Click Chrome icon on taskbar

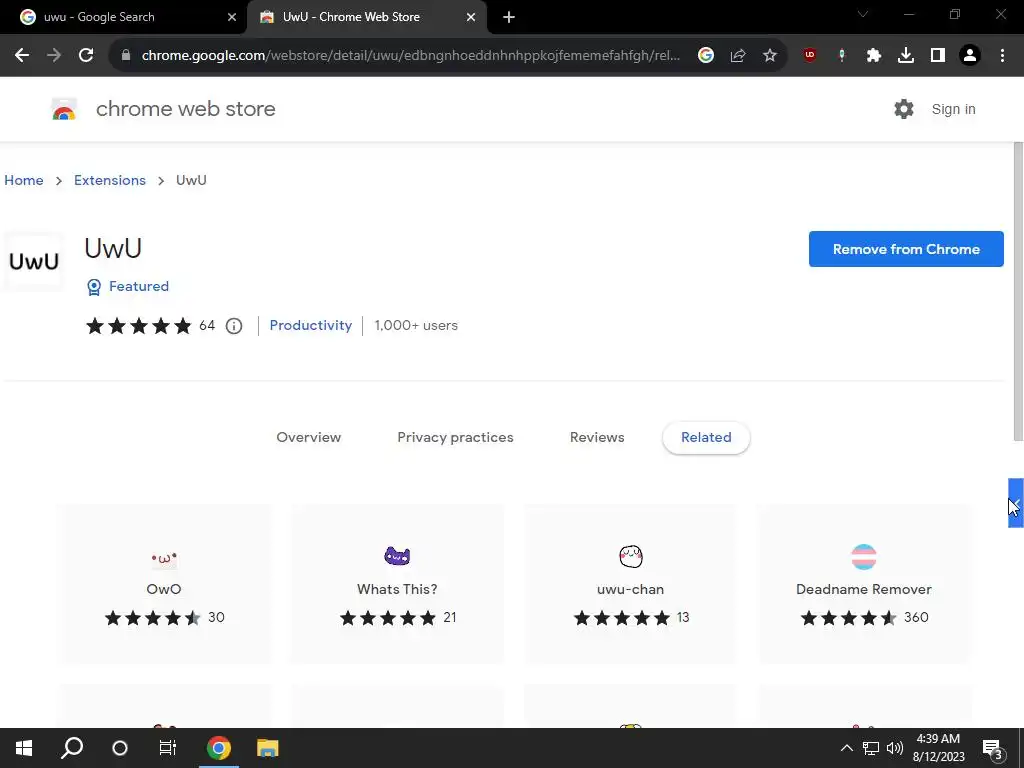tap(219, 748)
